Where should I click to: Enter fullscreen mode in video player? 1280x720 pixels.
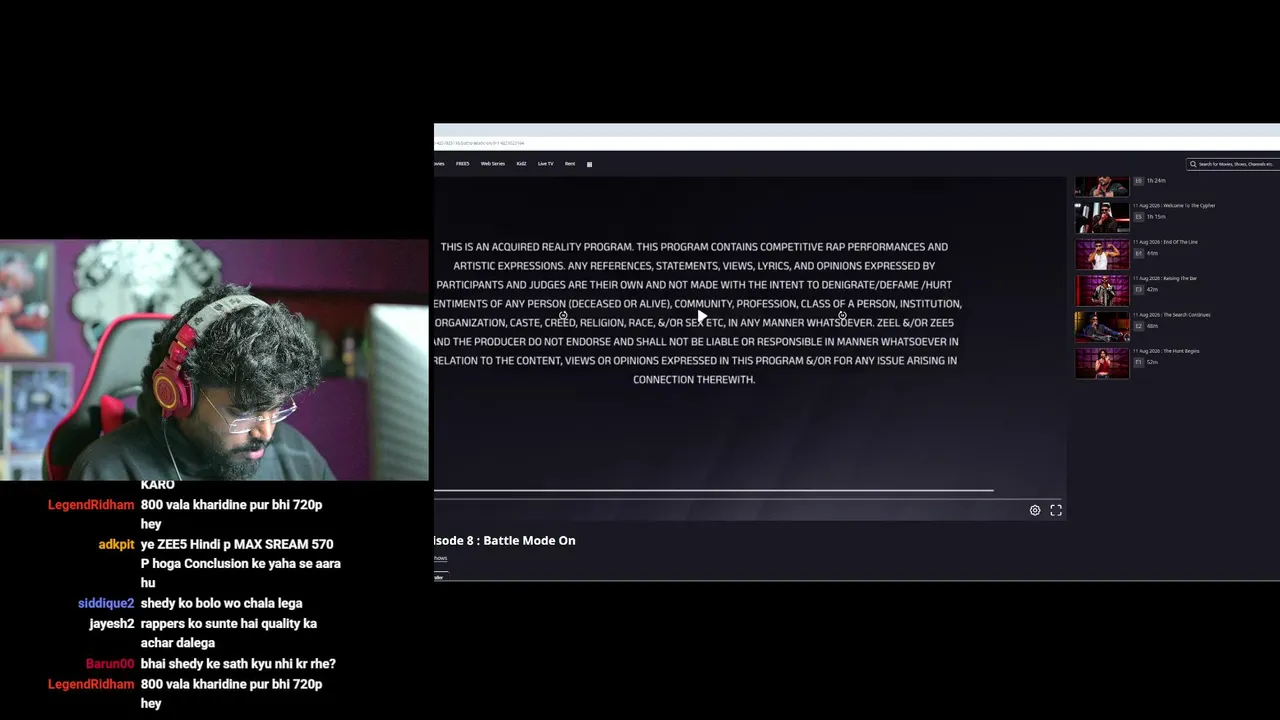click(x=1056, y=510)
